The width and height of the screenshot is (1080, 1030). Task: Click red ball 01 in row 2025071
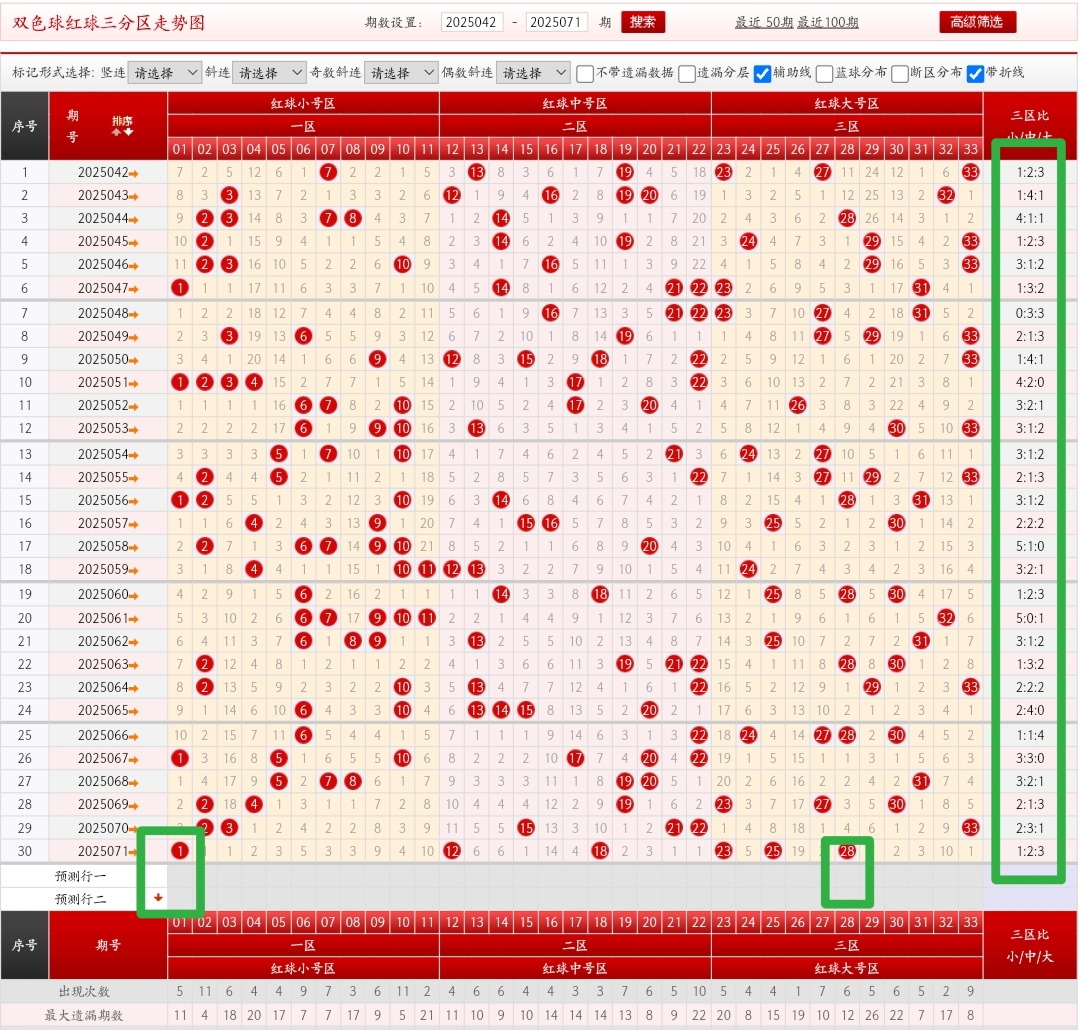(x=179, y=851)
